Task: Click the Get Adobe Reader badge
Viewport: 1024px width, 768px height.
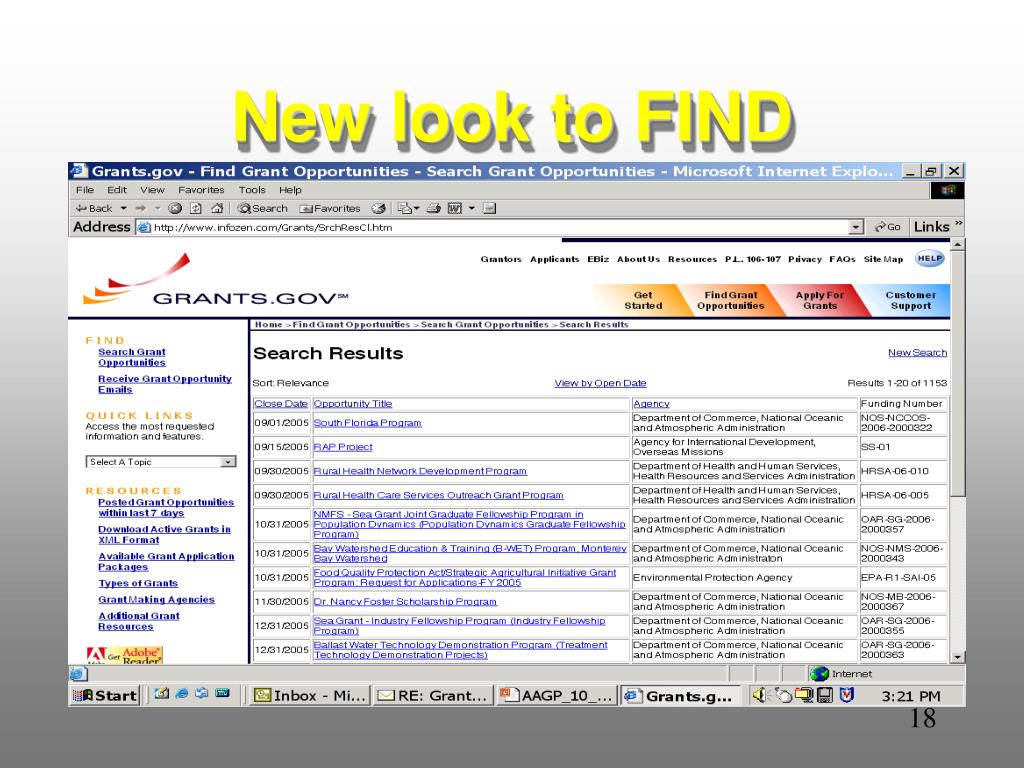Action: click(x=124, y=655)
